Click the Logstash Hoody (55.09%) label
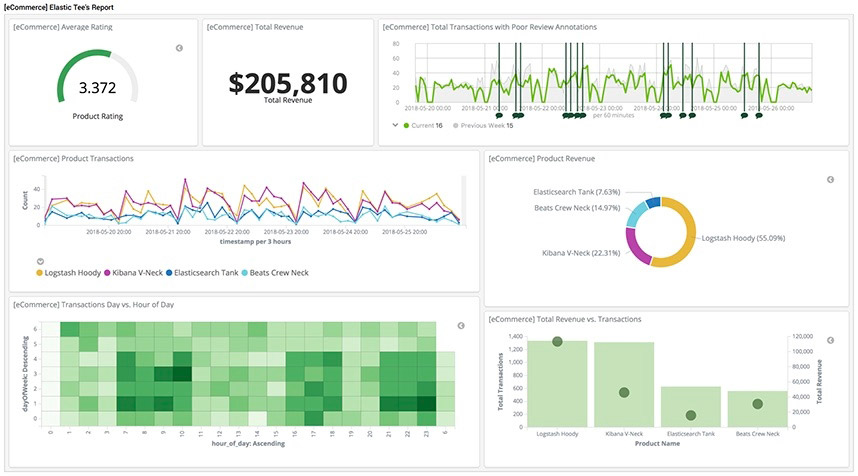858x476 pixels. click(743, 238)
